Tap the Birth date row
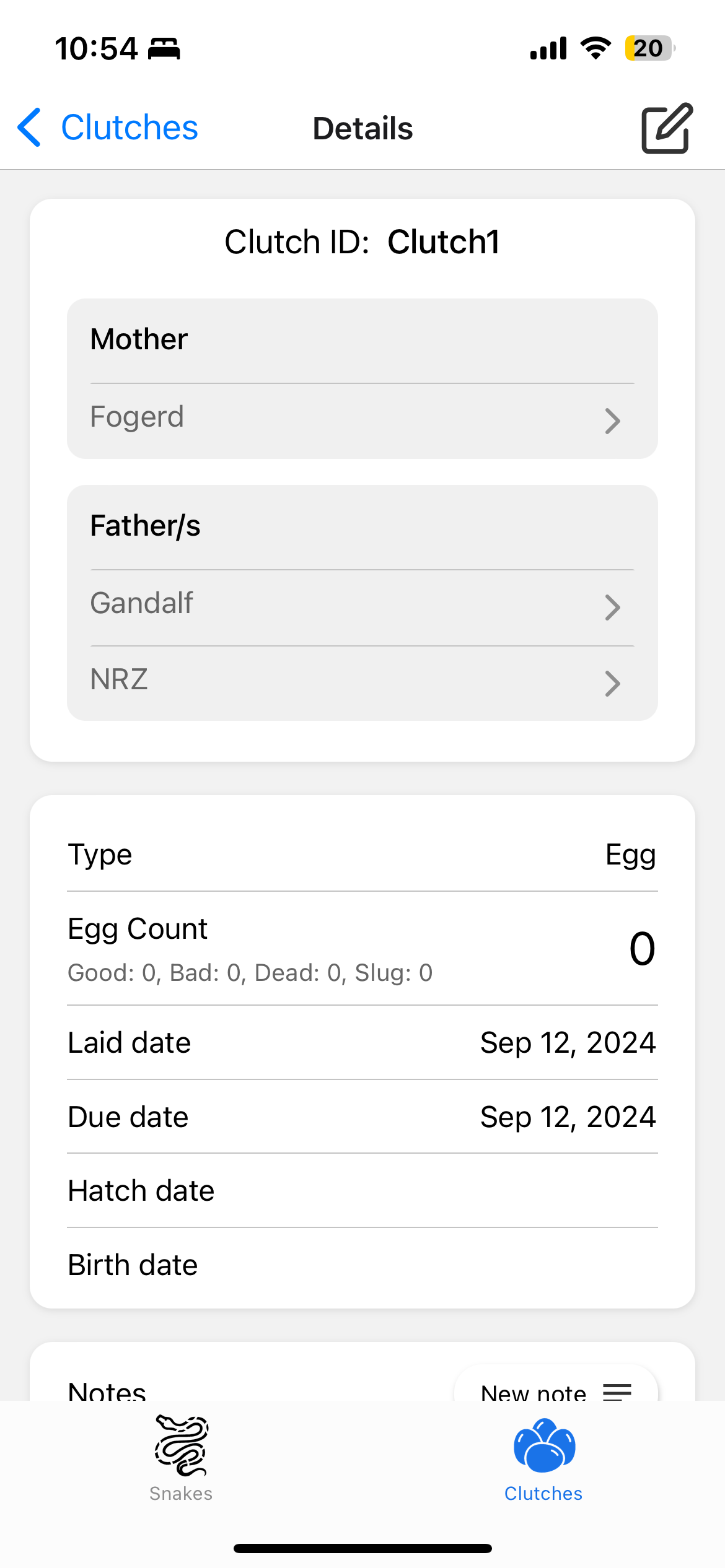The height and width of the screenshot is (1568, 725). point(362,1265)
